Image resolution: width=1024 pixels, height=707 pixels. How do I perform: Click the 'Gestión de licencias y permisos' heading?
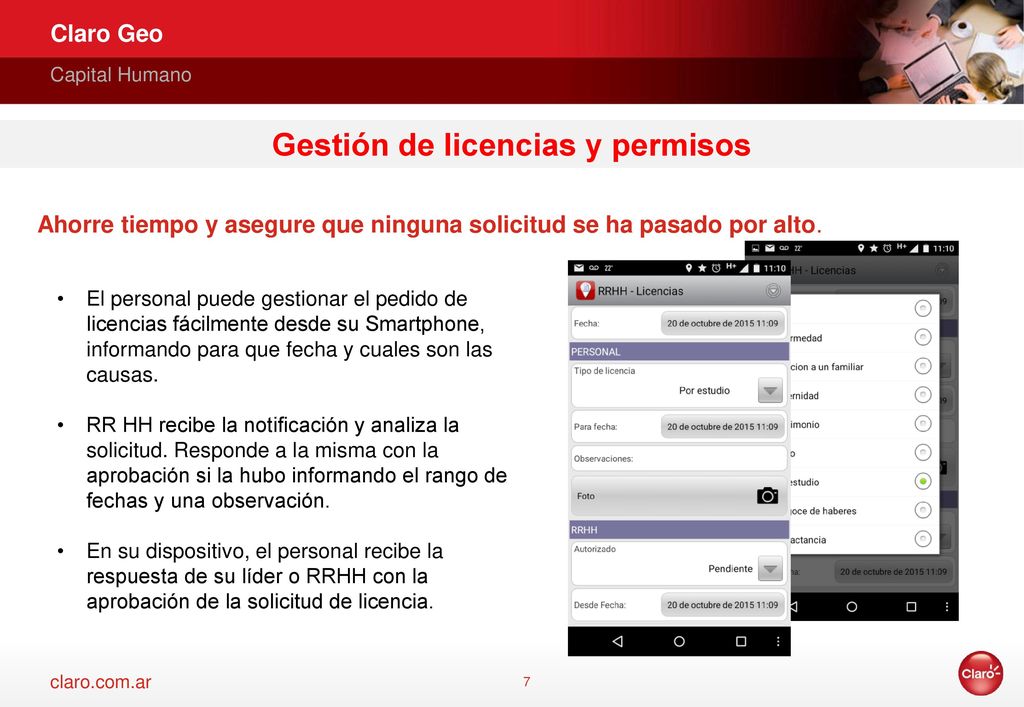click(x=511, y=145)
